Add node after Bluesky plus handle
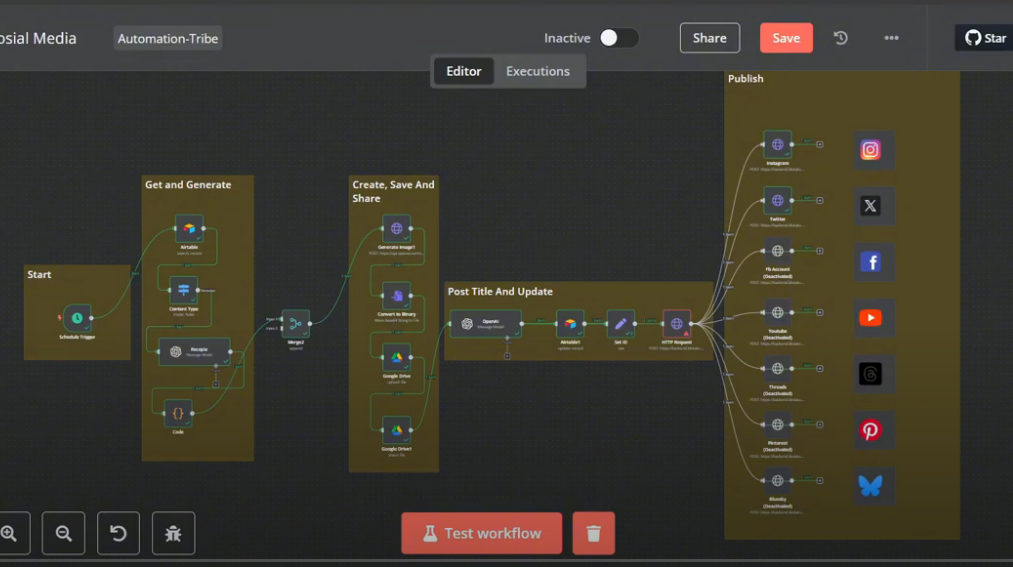 pos(820,480)
